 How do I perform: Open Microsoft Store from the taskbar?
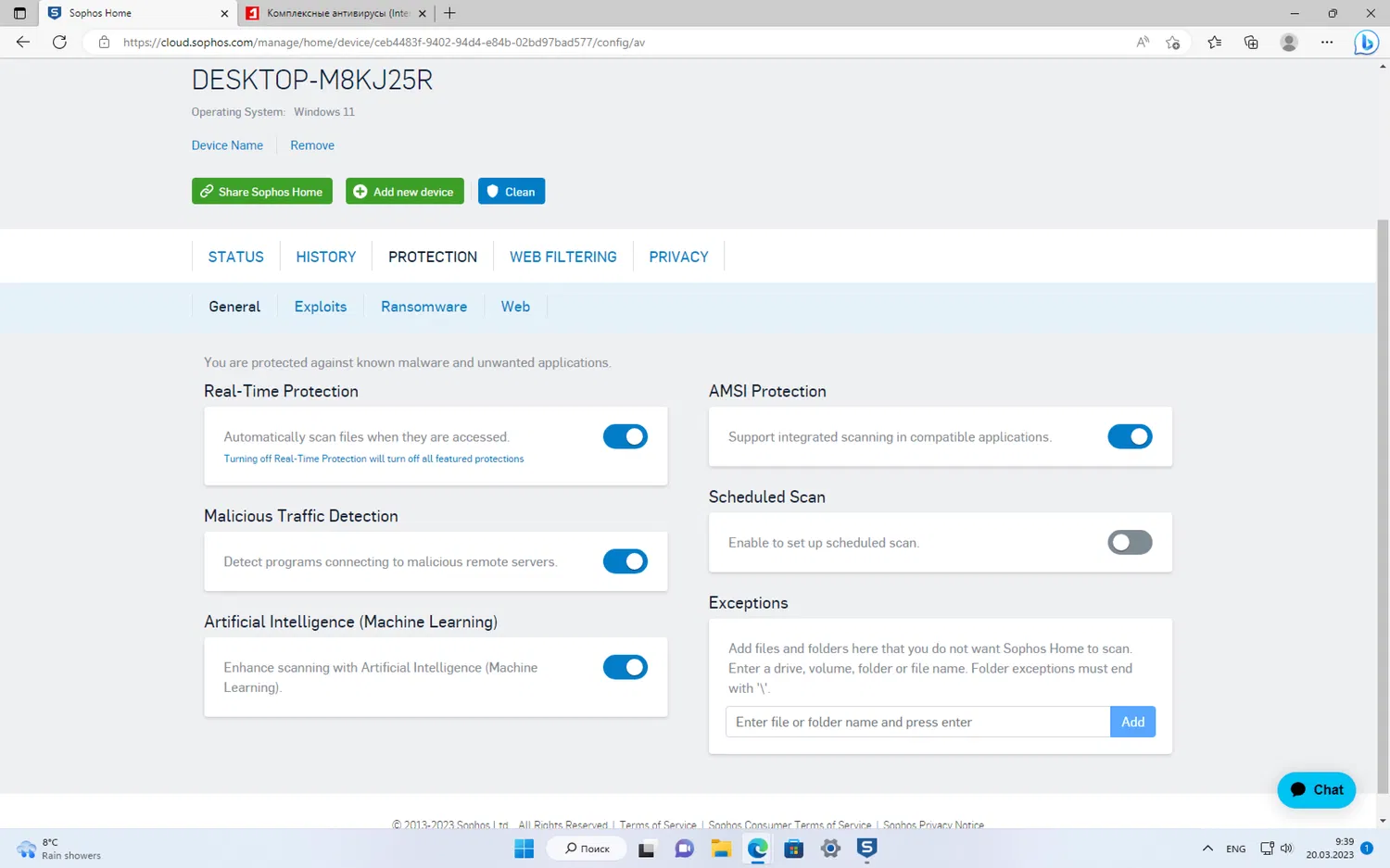click(x=794, y=849)
